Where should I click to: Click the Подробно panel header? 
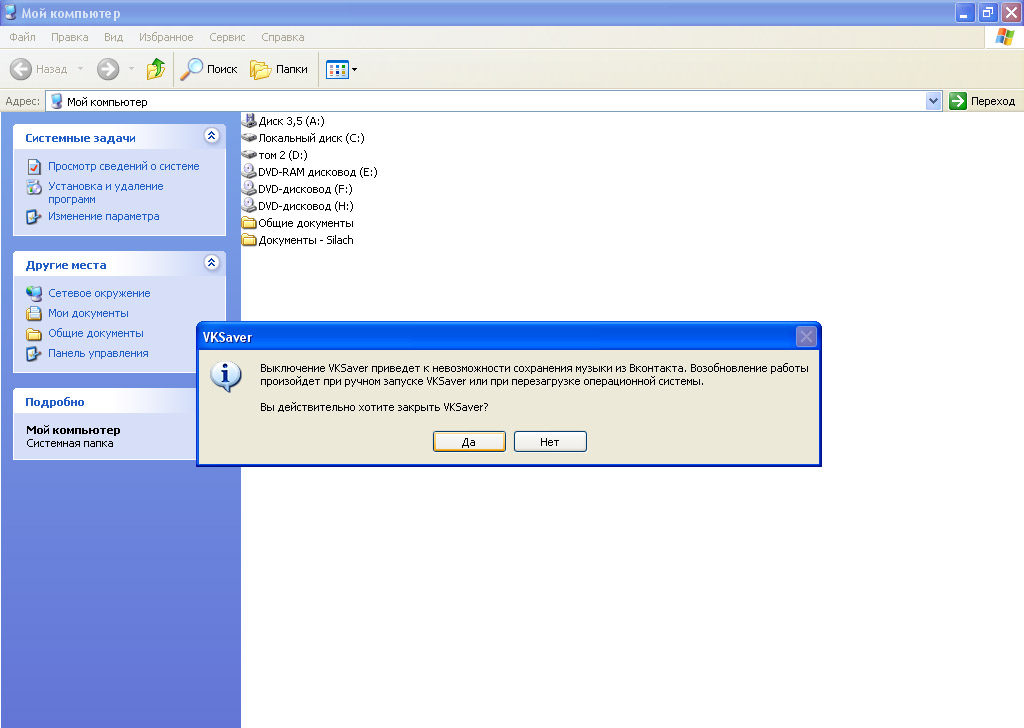coord(104,402)
